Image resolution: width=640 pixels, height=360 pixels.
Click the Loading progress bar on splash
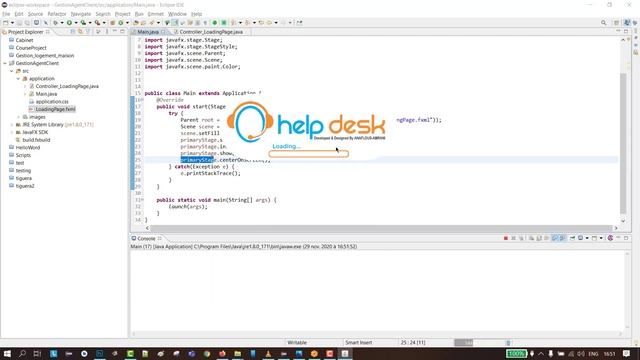[x=309, y=154]
